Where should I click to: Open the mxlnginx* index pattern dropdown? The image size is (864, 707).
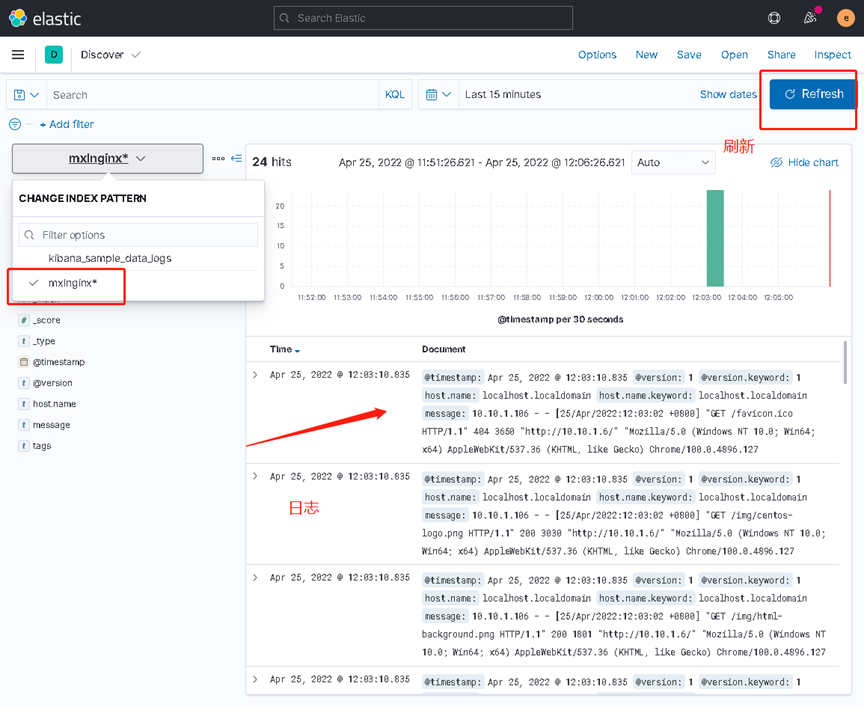pos(107,159)
